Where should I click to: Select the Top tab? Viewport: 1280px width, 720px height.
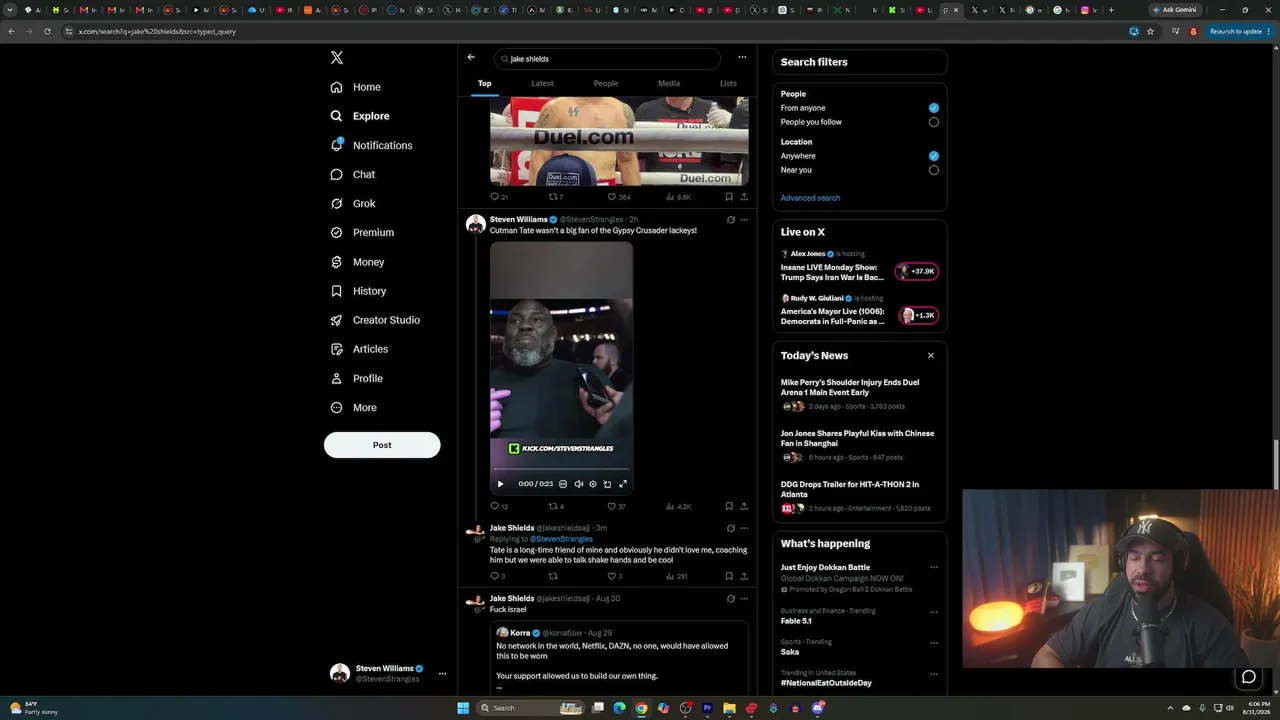[x=484, y=84]
